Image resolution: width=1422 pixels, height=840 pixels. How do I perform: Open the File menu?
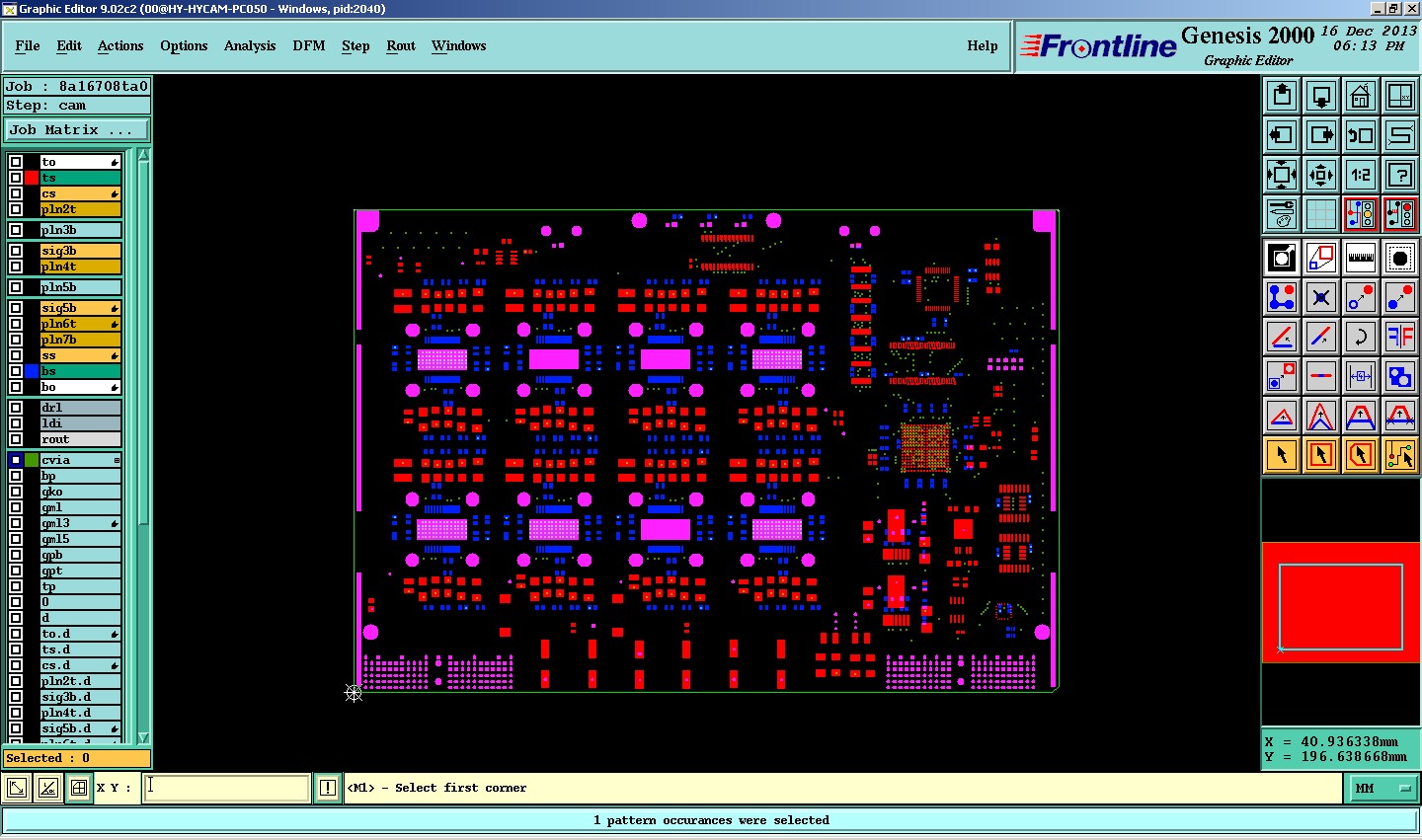pos(28,45)
